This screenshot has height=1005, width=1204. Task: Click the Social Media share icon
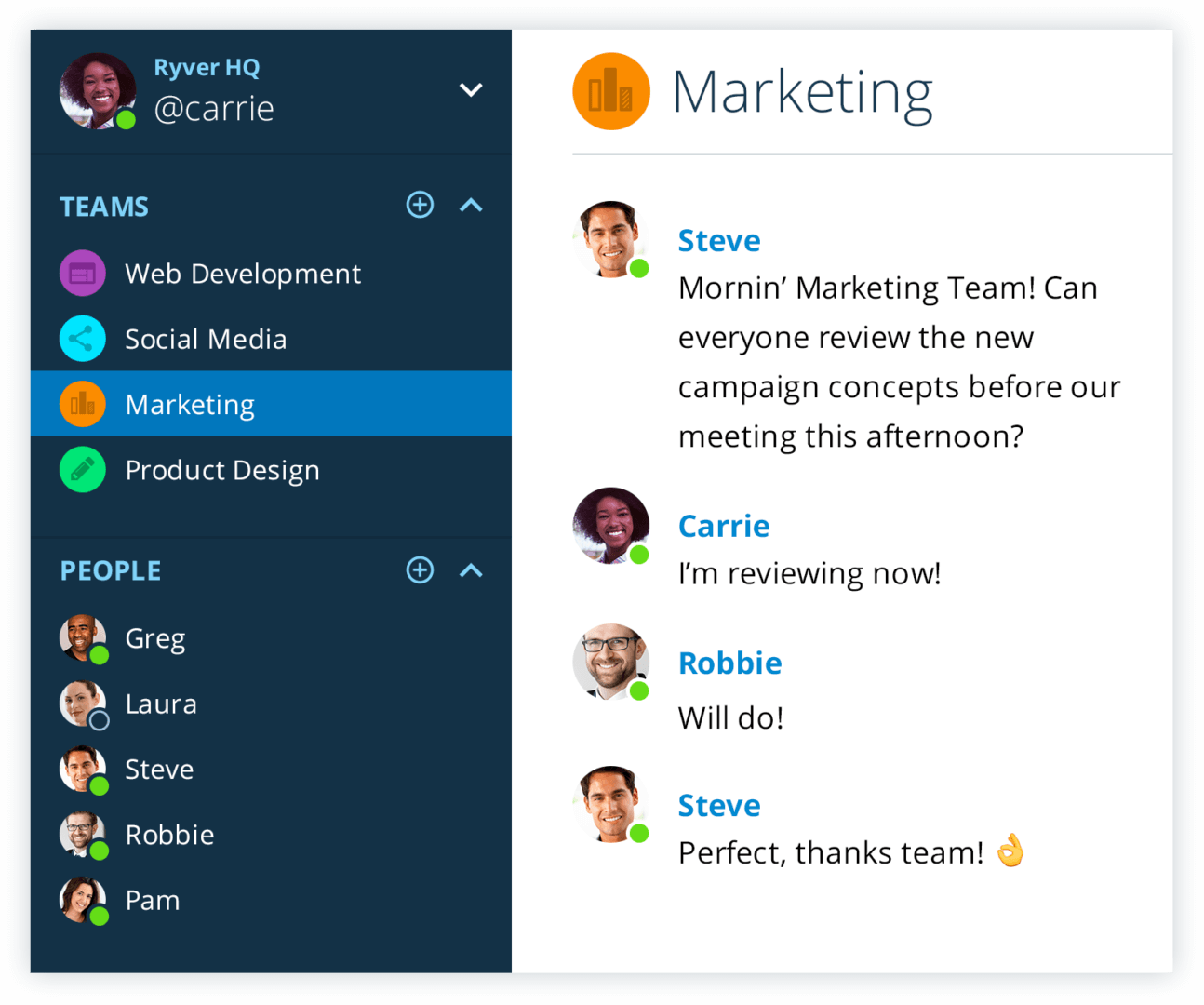(x=82, y=338)
